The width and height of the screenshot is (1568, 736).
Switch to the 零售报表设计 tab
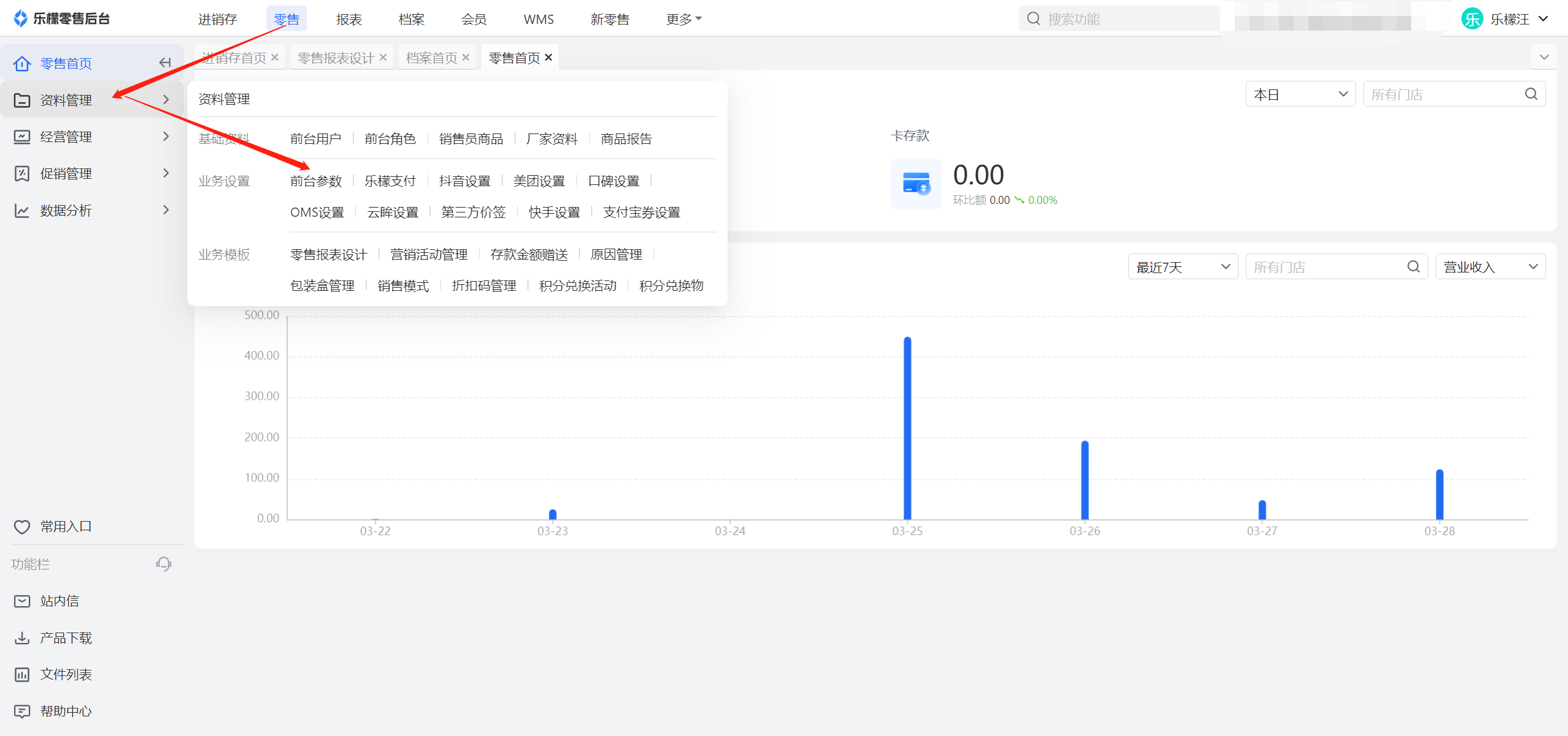(336, 58)
